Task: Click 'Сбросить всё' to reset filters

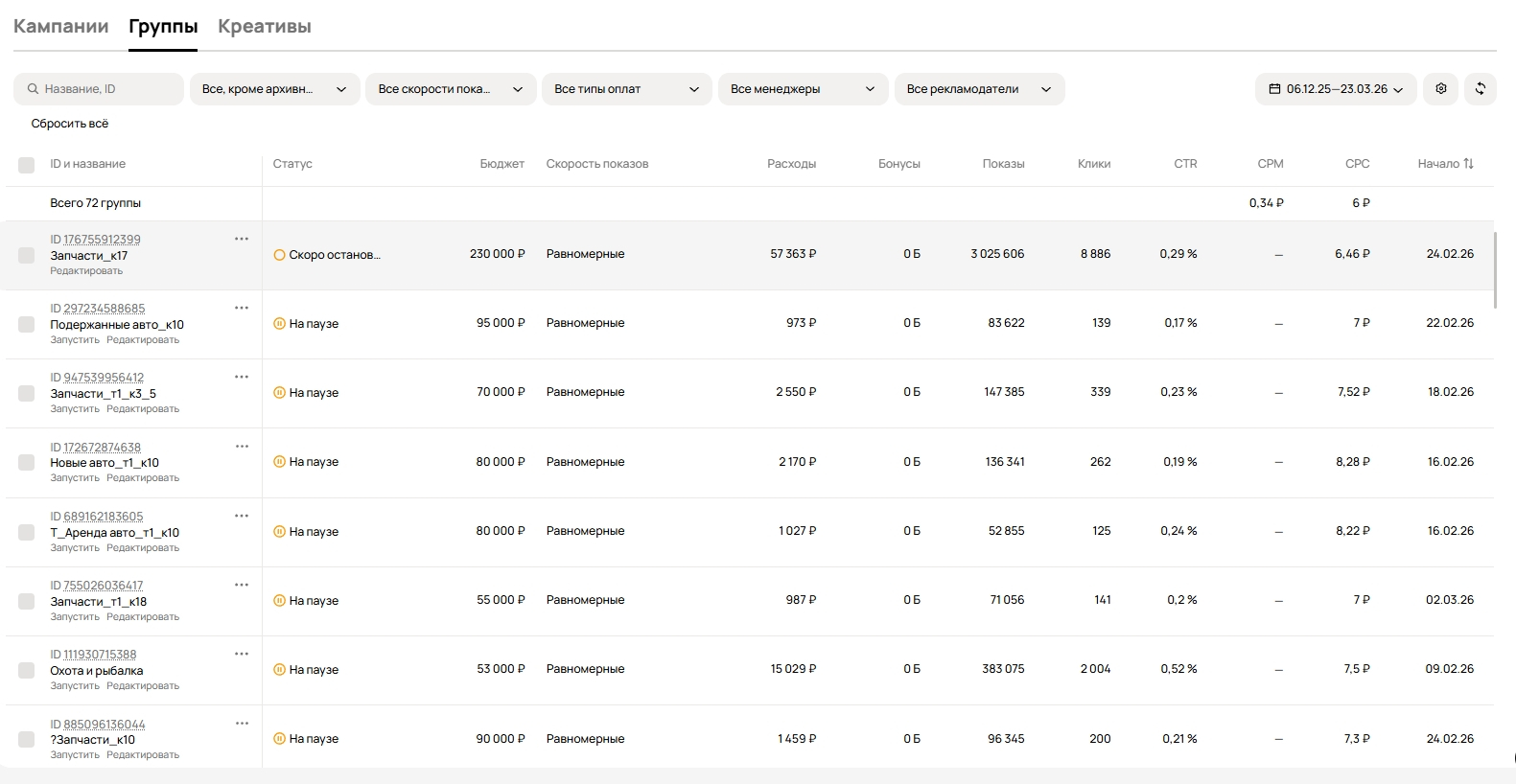Action: tap(70, 124)
